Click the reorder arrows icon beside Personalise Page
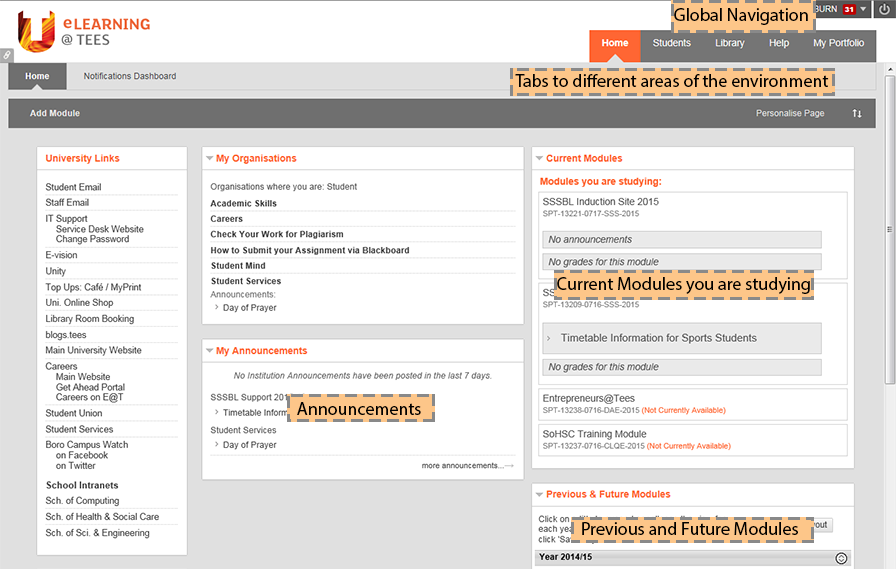 (857, 113)
